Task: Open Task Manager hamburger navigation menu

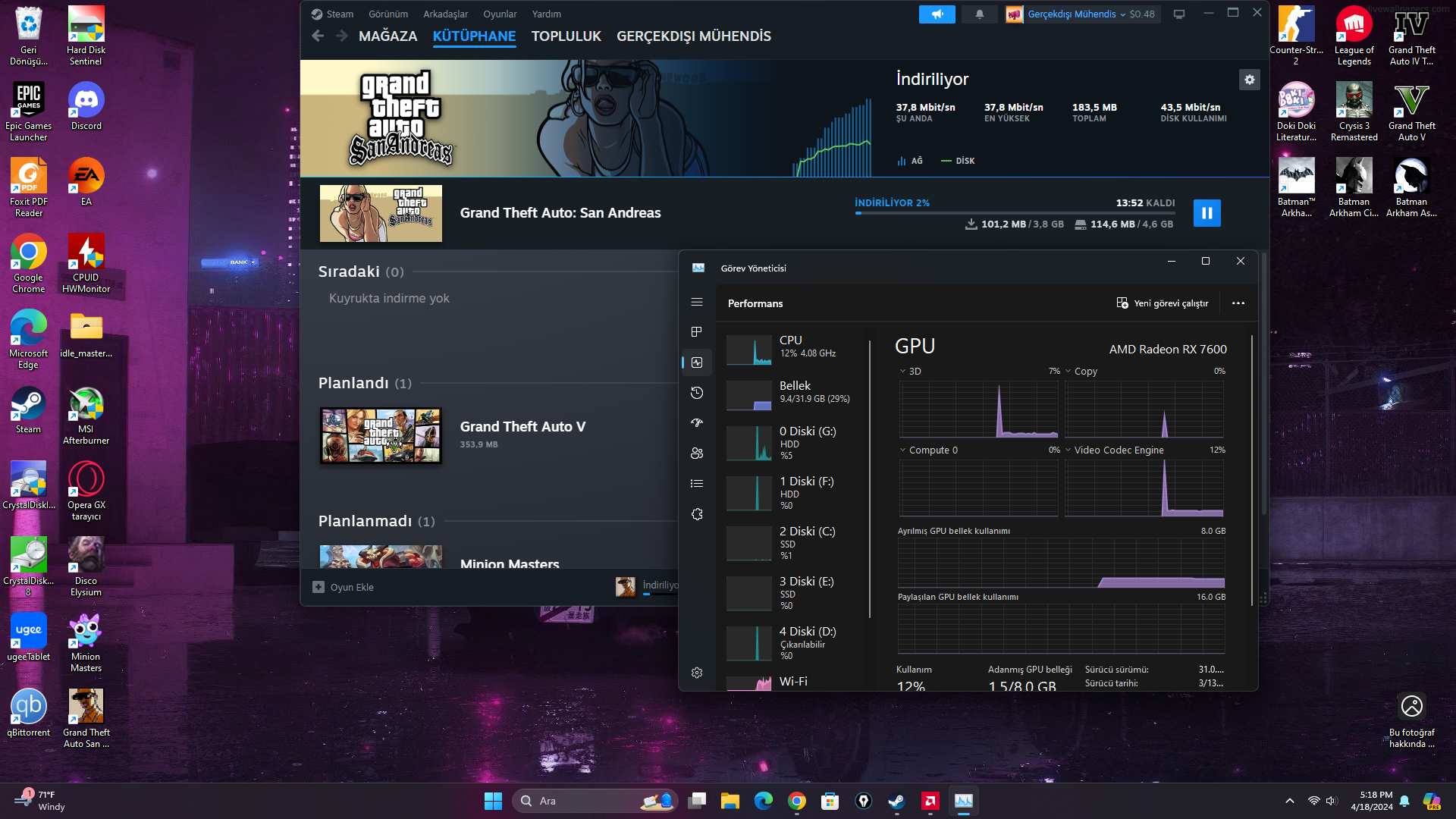Action: coord(697,302)
